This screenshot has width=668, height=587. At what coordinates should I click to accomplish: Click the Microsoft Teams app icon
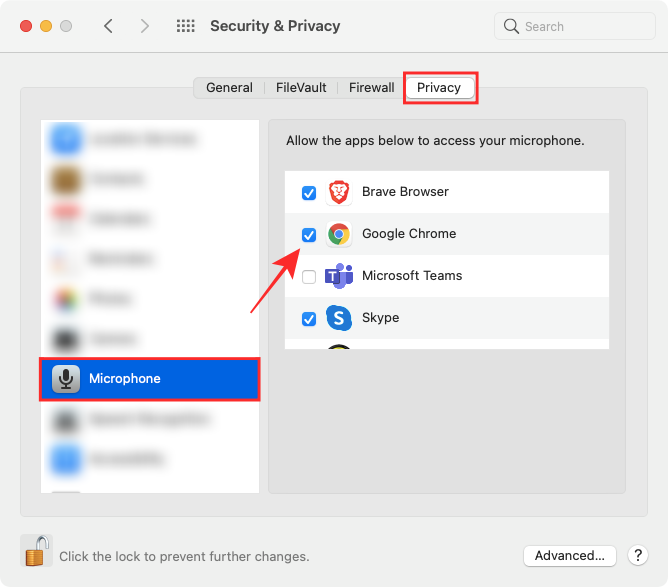click(339, 276)
